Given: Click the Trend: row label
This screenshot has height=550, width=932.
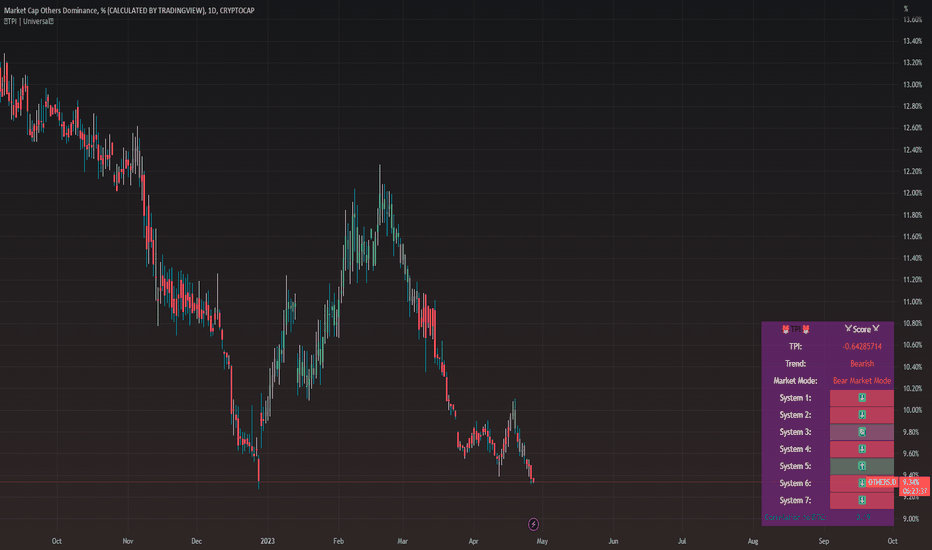Looking at the screenshot, I should click(x=795, y=363).
